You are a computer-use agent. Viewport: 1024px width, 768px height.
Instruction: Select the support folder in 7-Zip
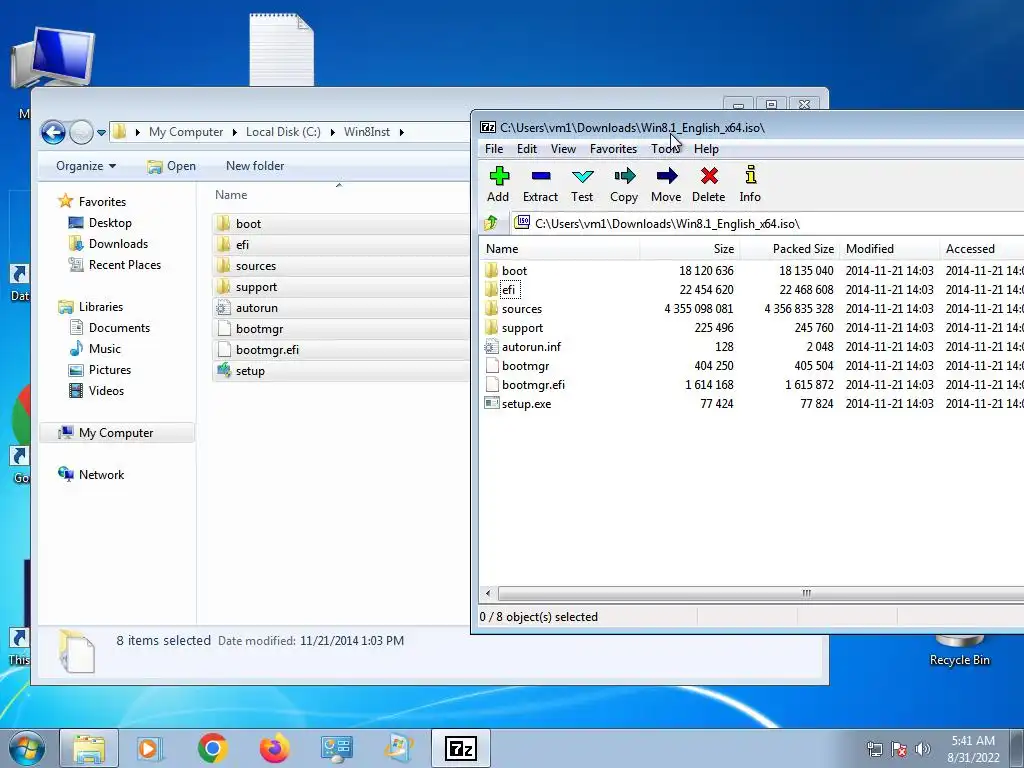(522, 328)
